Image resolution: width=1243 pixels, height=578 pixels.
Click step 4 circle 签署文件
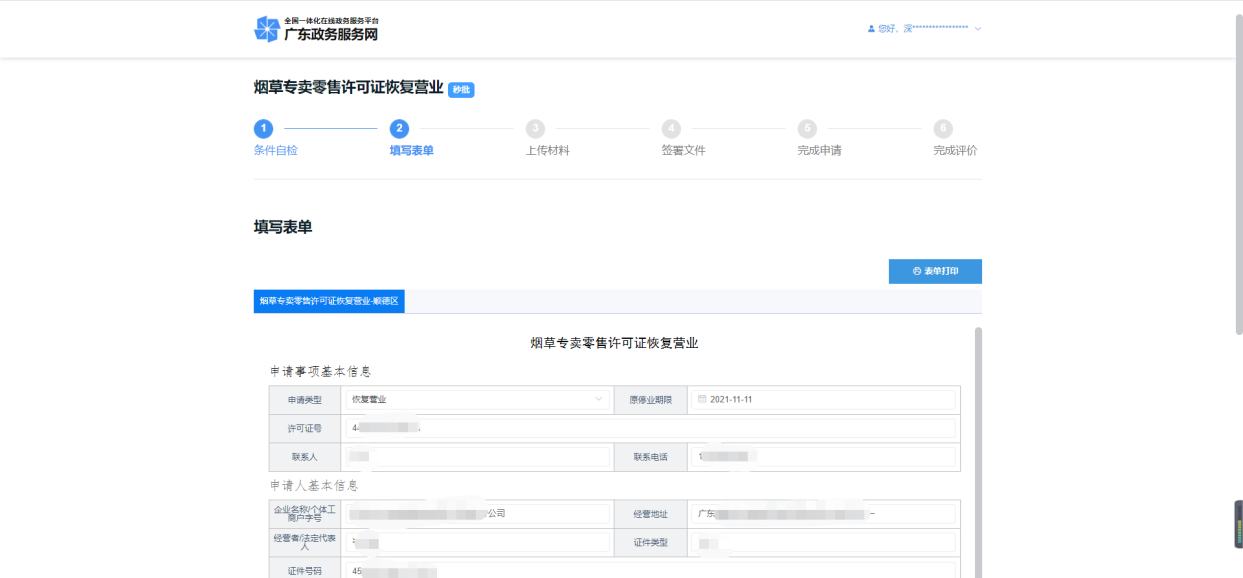point(671,128)
